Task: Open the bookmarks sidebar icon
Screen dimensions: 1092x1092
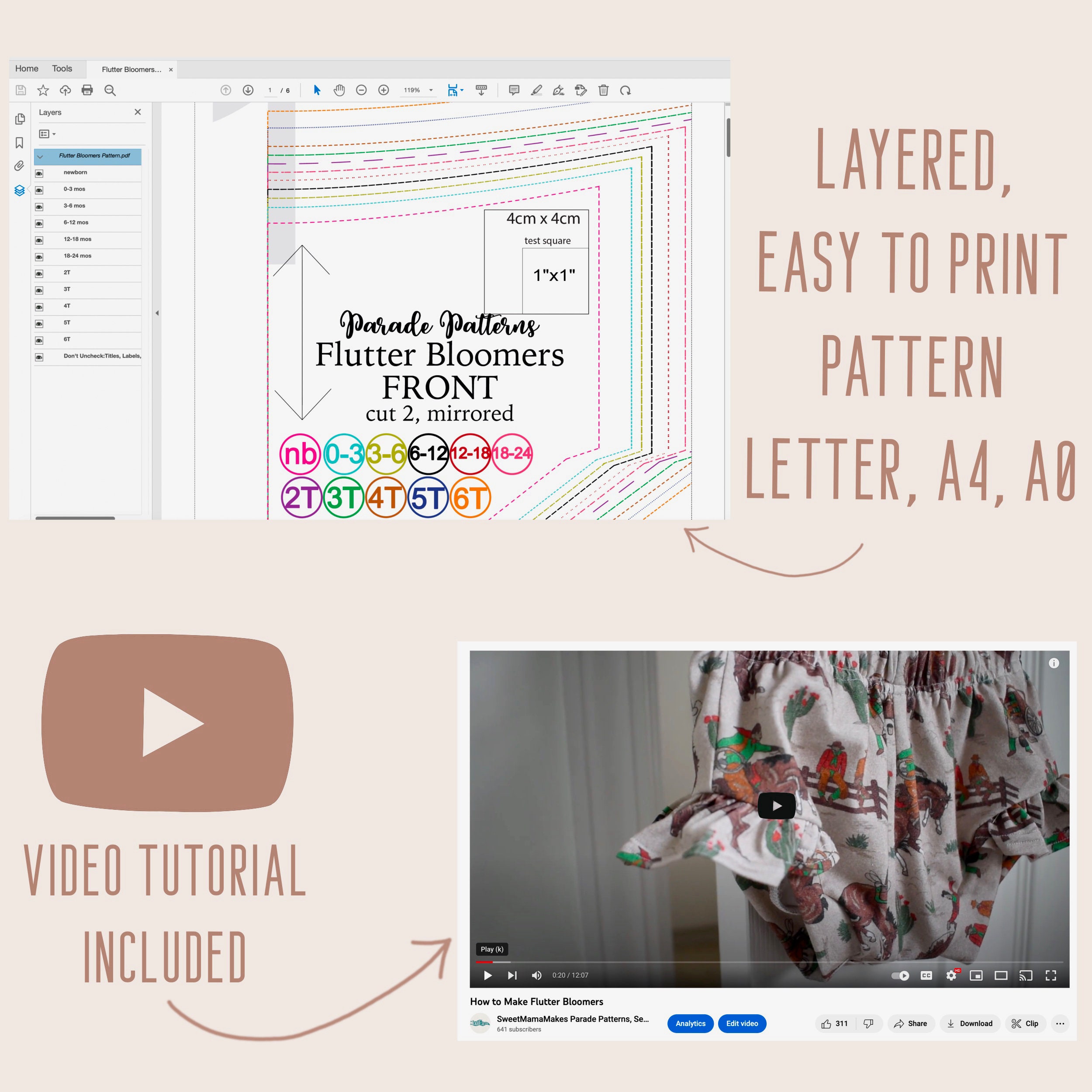Action: [x=19, y=142]
